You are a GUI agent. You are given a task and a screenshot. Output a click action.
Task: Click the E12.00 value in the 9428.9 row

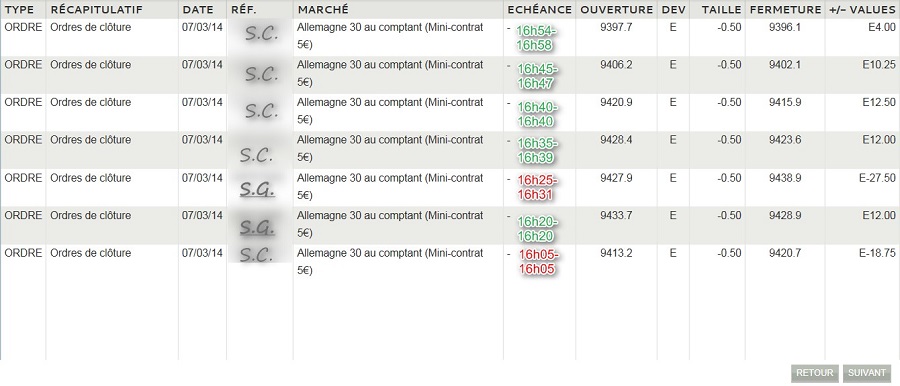tap(879, 215)
